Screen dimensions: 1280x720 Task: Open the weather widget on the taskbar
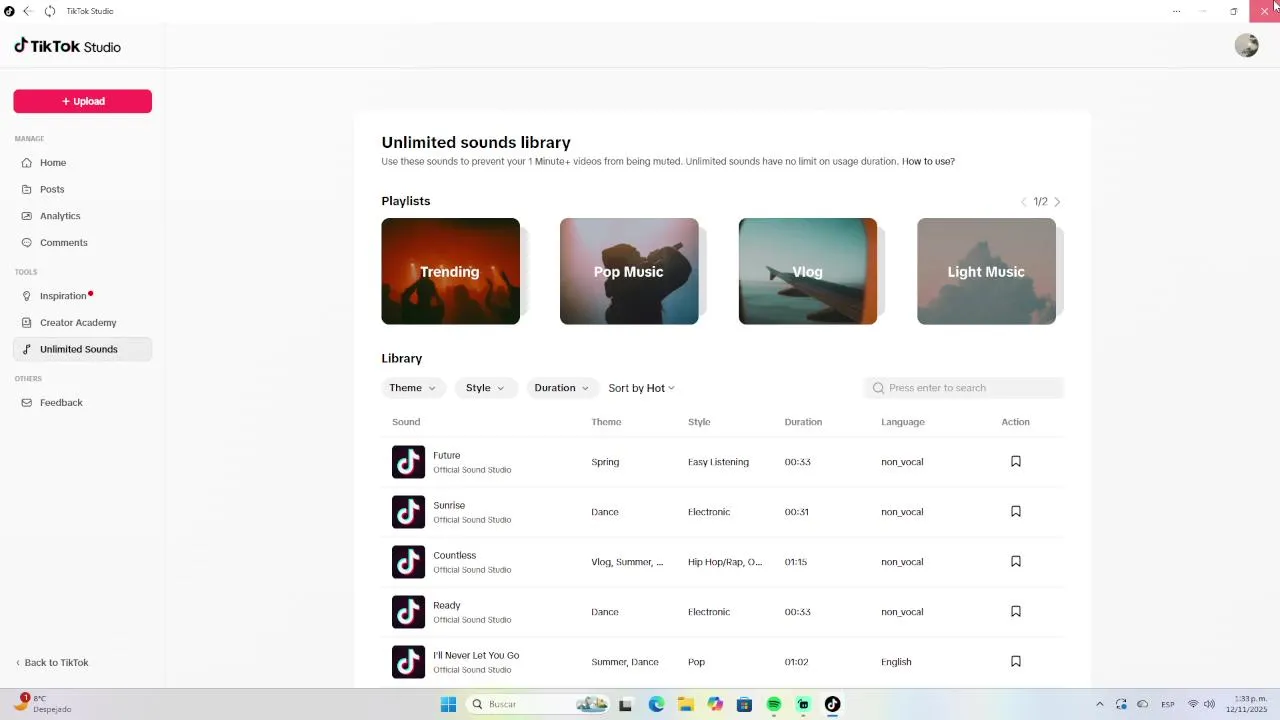tap(42, 704)
